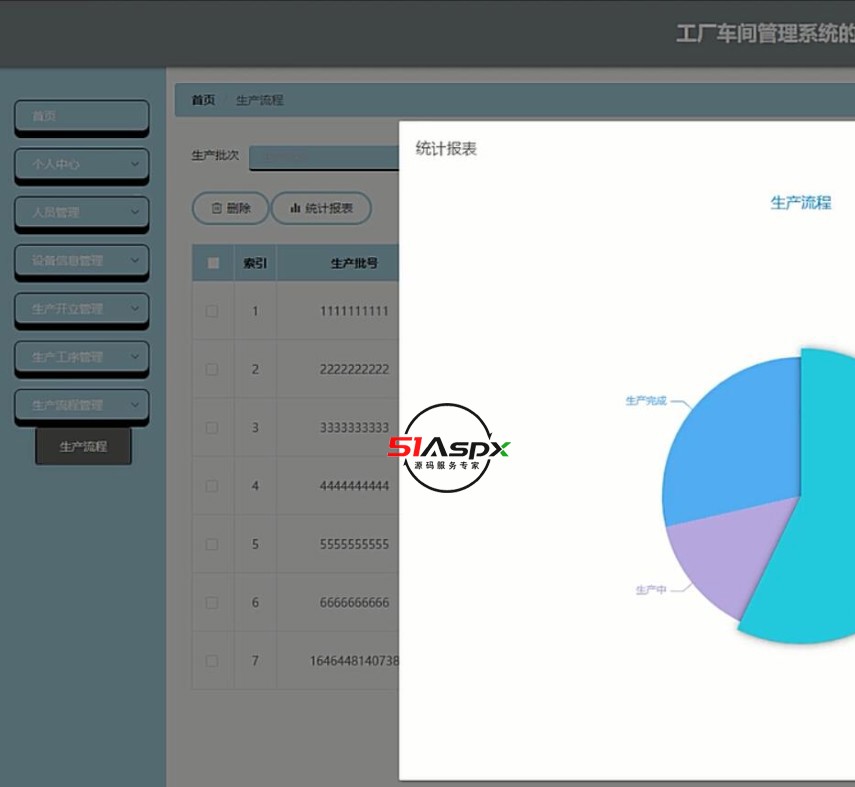The image size is (855, 787).
Task: Collapse the 生产流程管理 sidebar menu
Action: tap(81, 405)
